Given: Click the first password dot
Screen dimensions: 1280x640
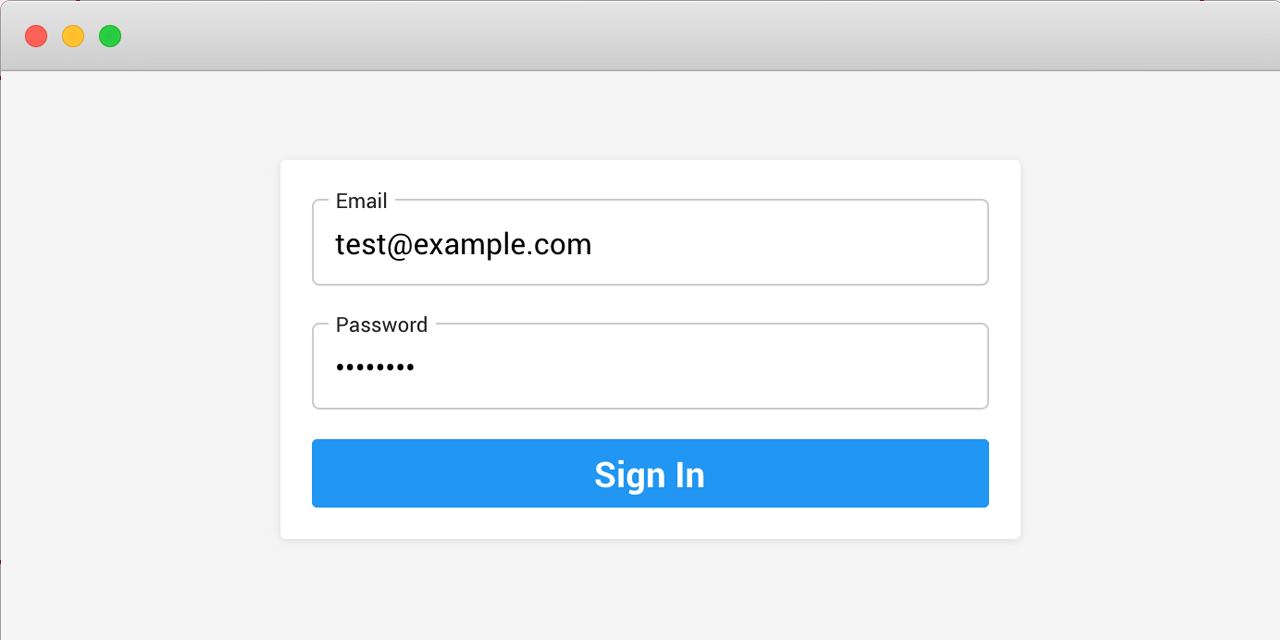Looking at the screenshot, I should pos(340,368).
